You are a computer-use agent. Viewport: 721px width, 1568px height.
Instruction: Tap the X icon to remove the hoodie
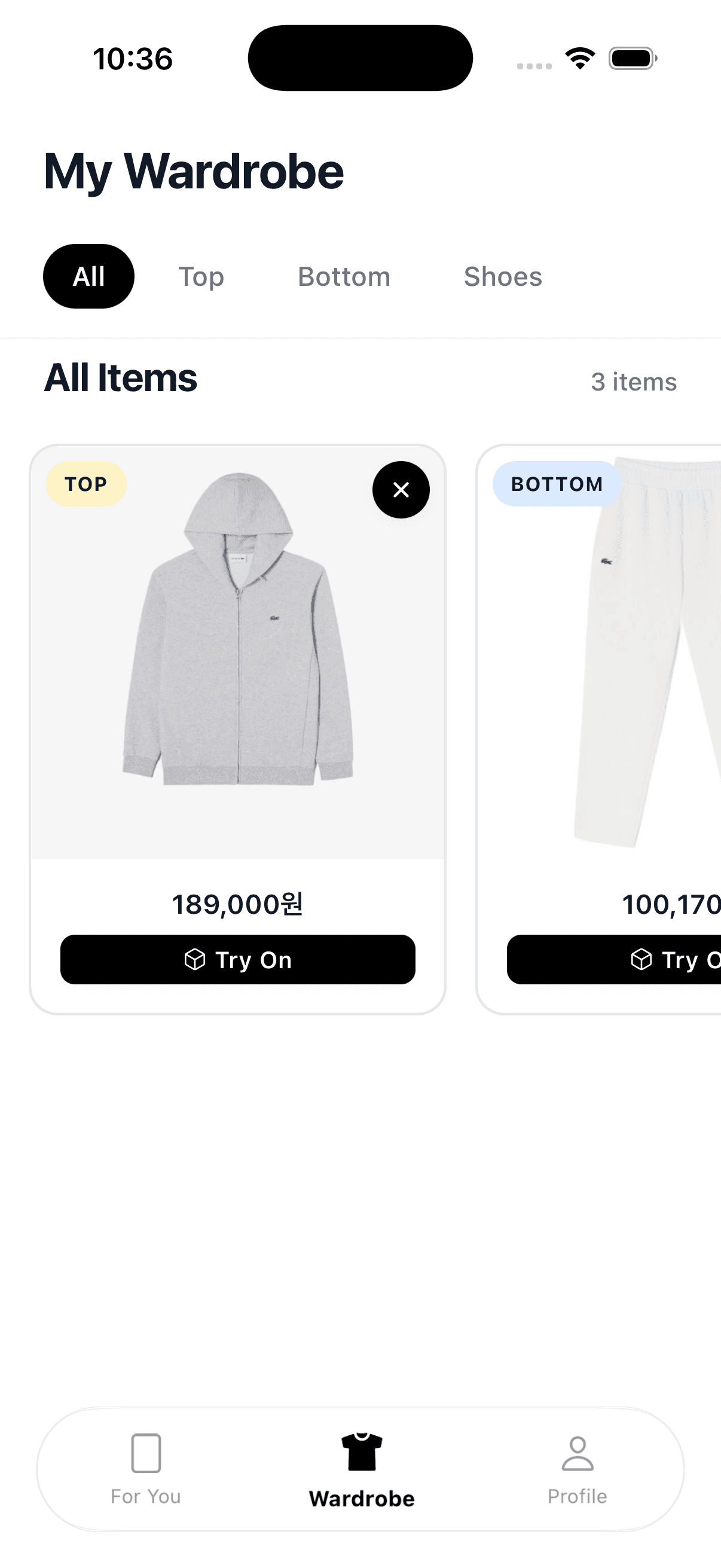pos(401,490)
